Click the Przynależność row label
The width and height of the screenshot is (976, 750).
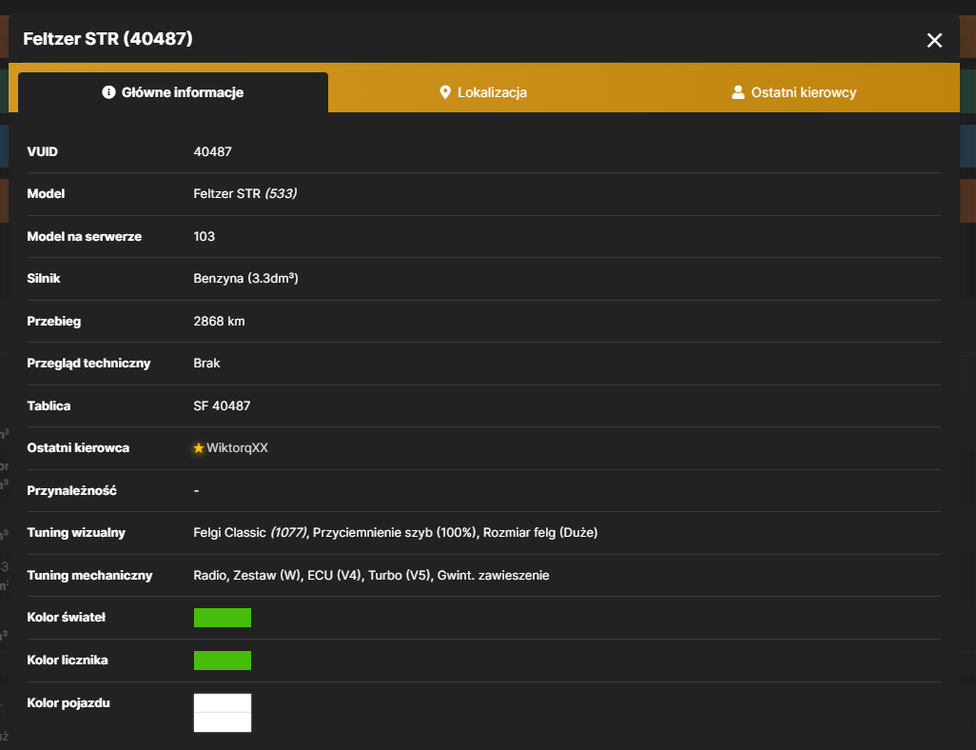pyautogui.click(x=72, y=490)
